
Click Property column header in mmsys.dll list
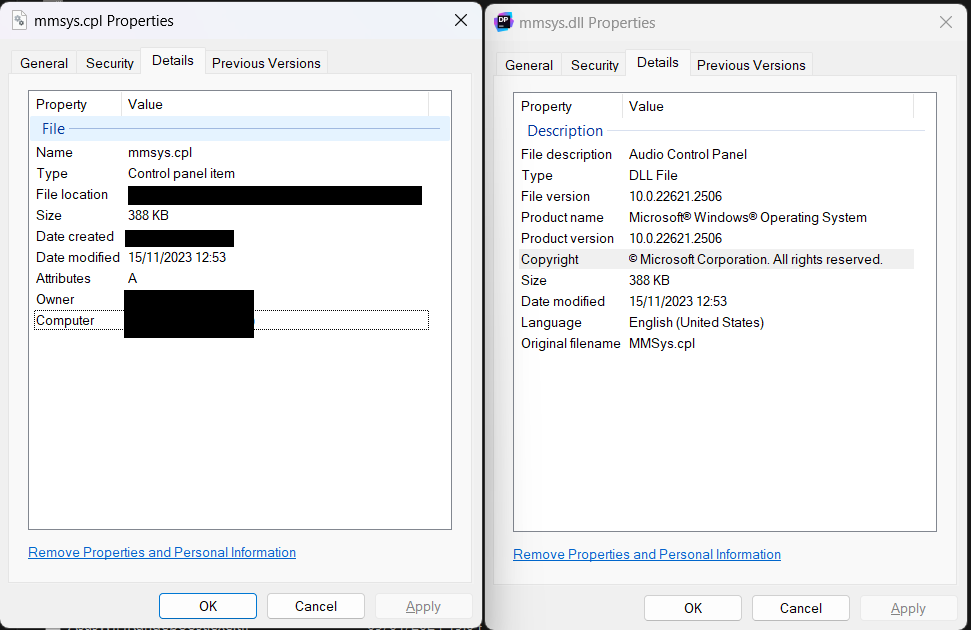pyautogui.click(x=568, y=106)
